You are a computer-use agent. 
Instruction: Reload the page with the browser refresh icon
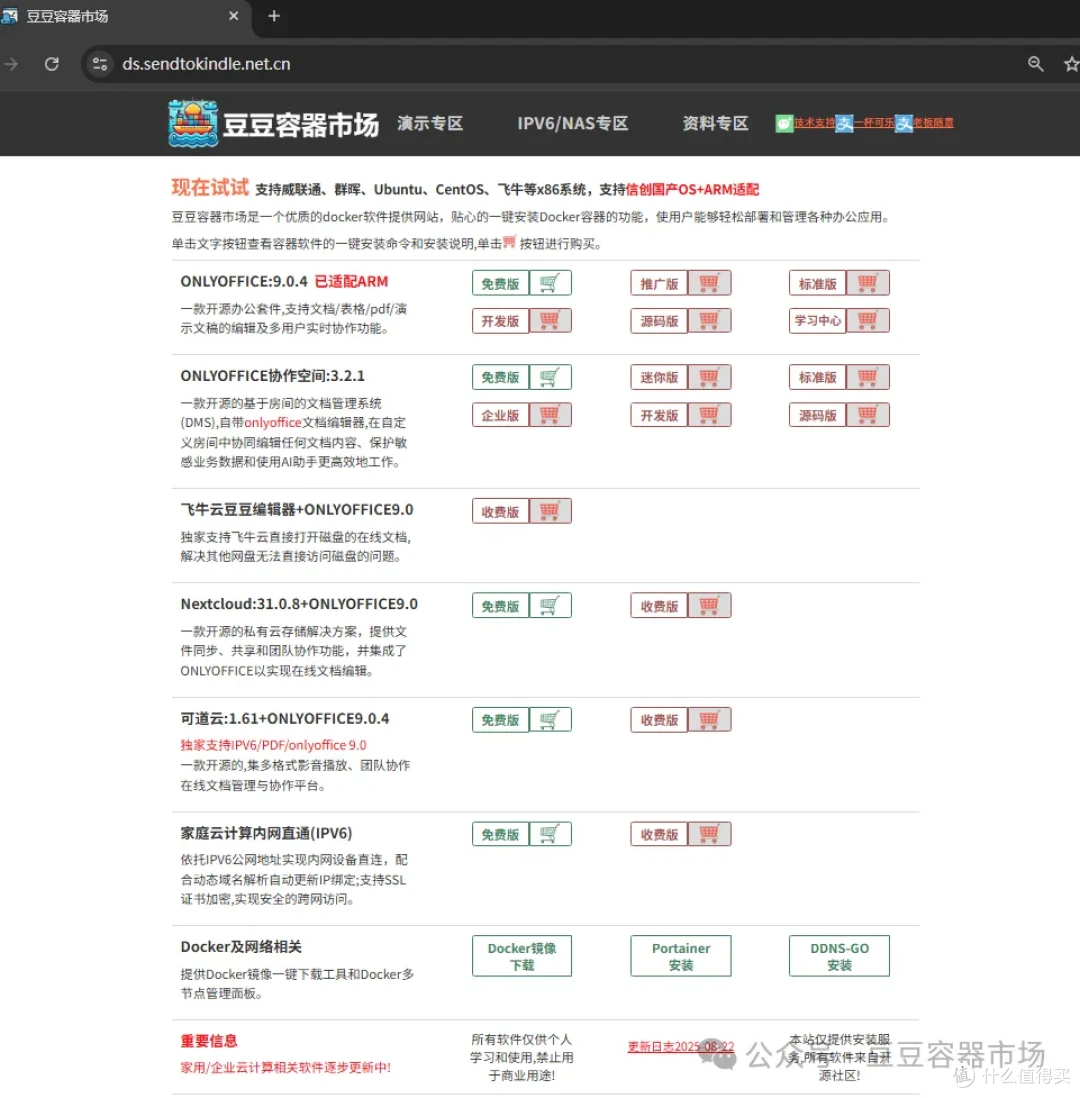tap(52, 64)
